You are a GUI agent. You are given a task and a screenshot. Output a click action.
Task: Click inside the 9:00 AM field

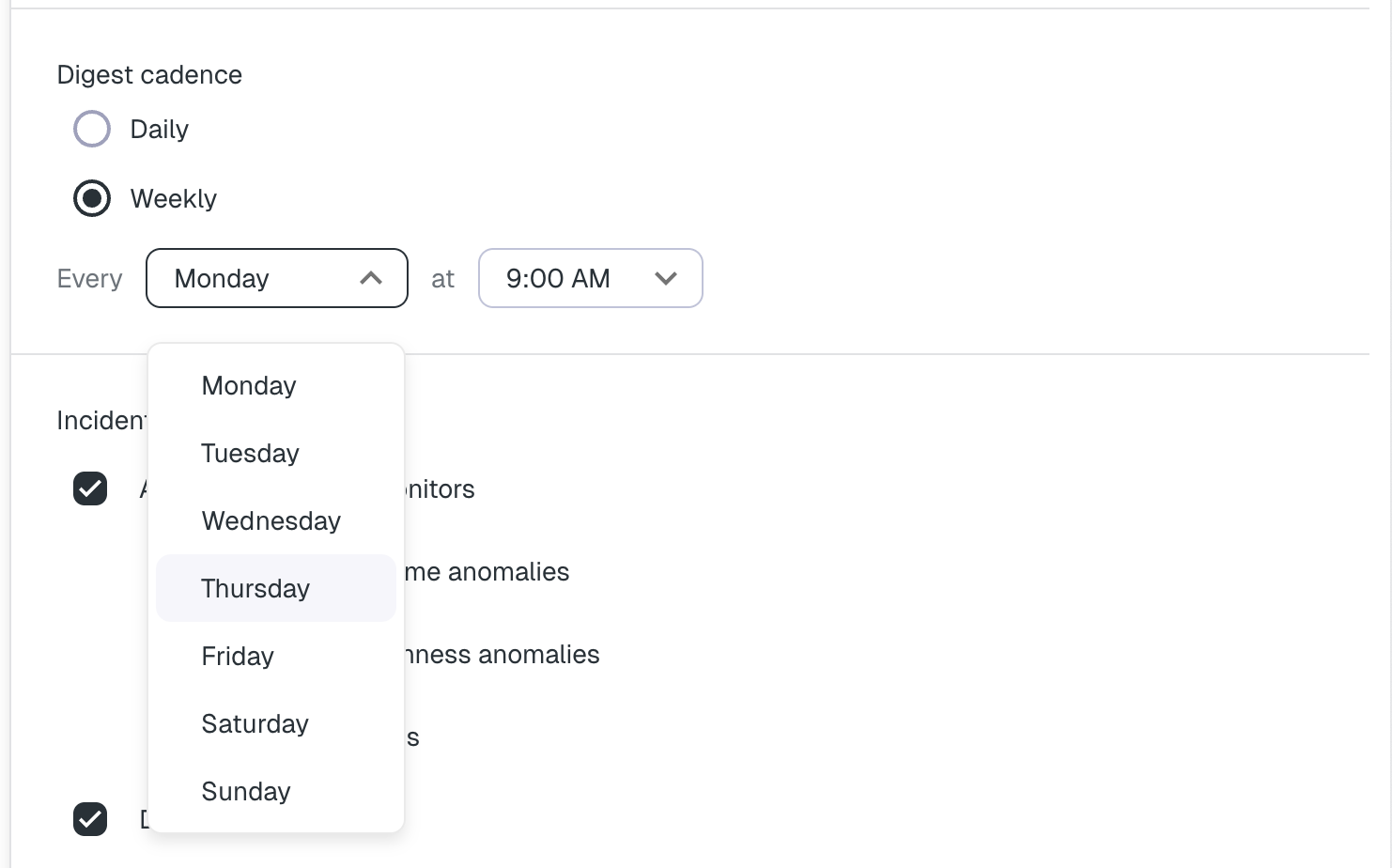(x=558, y=278)
